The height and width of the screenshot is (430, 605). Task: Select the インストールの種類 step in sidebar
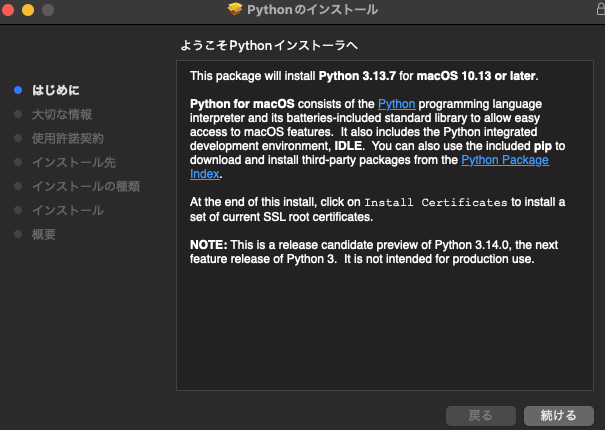click(x=85, y=186)
